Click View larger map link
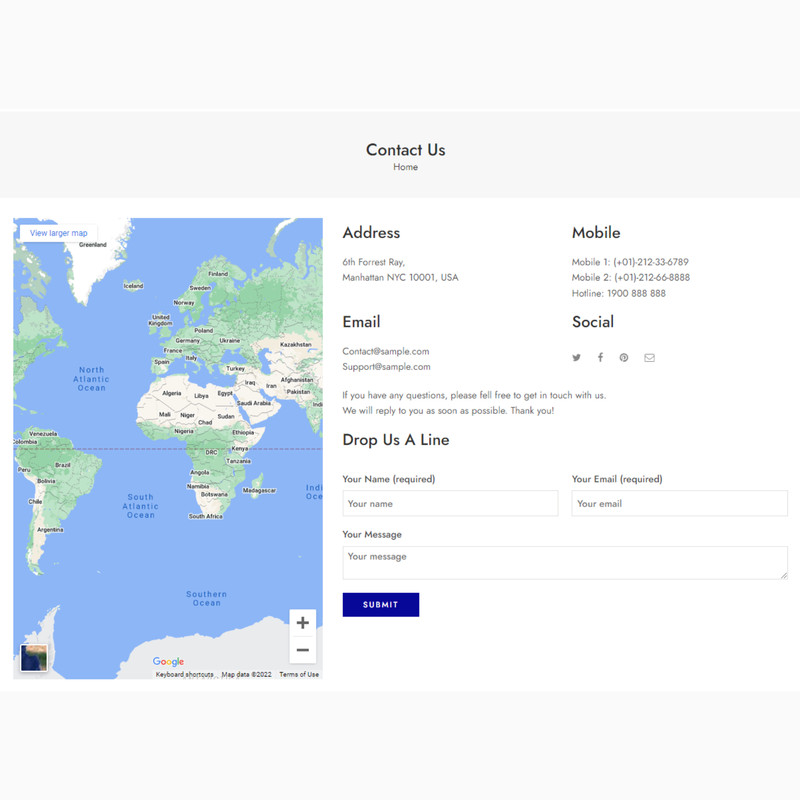 point(59,233)
